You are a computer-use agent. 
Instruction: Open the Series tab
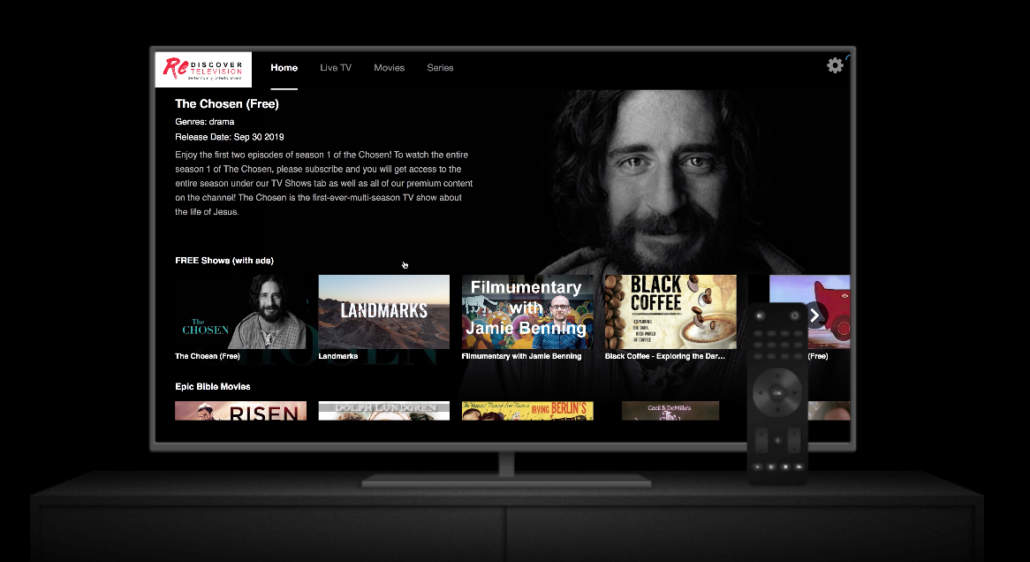[440, 68]
